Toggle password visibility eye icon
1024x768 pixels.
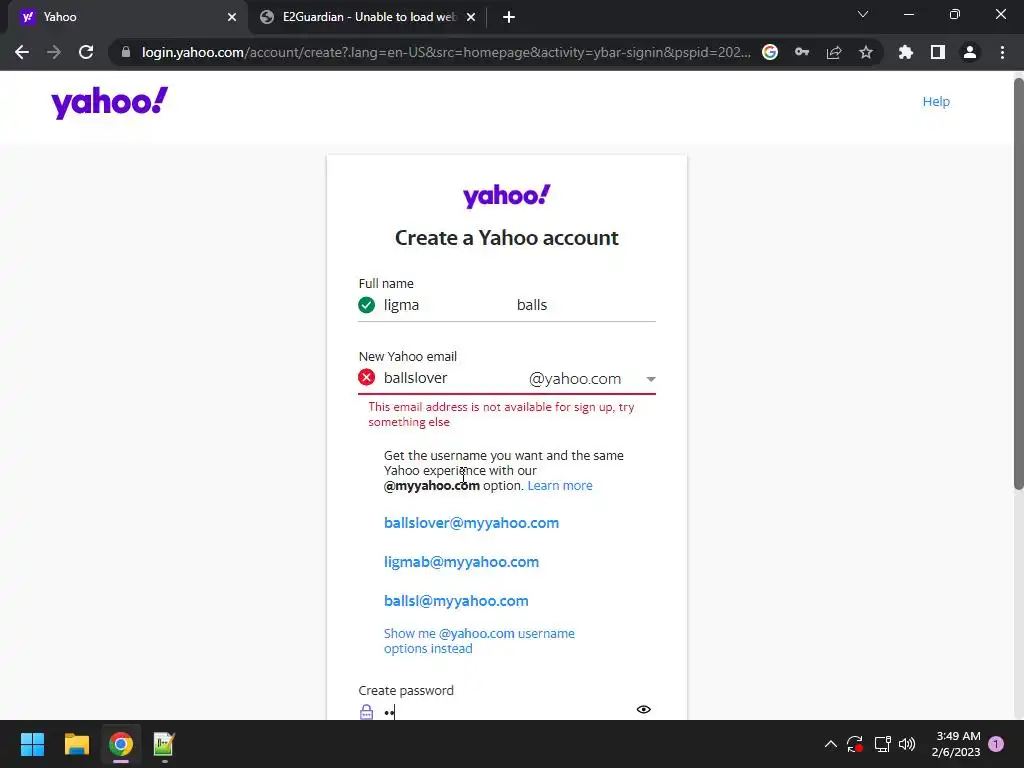[x=643, y=709]
